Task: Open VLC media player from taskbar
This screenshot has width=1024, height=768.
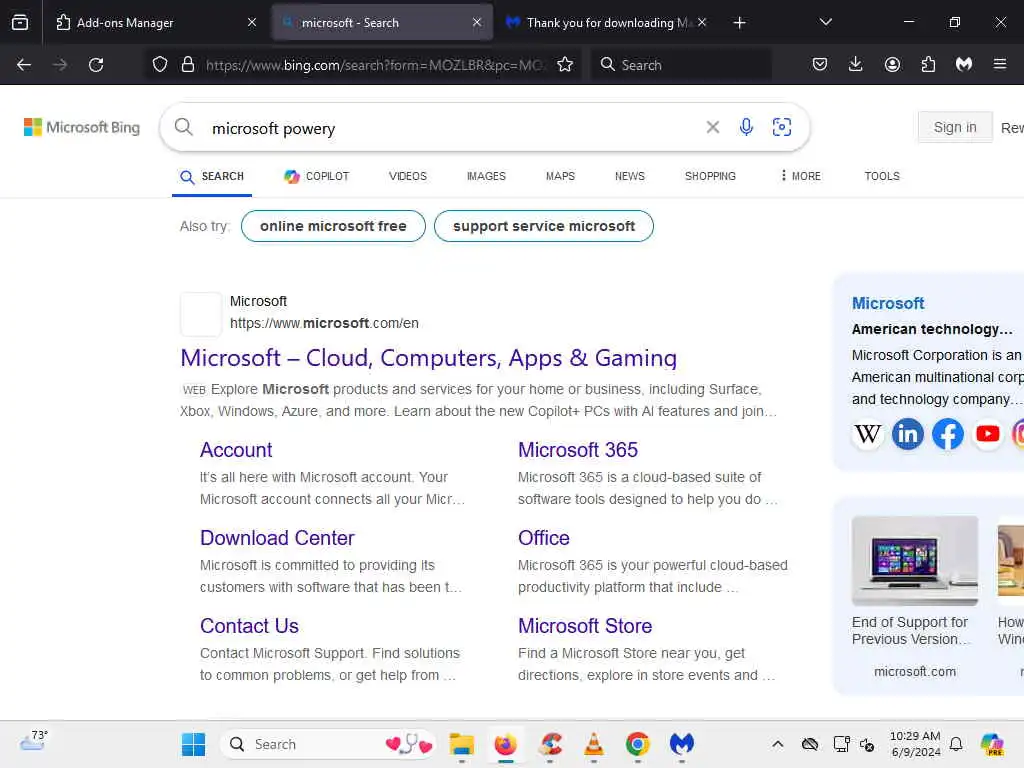Action: point(594,744)
